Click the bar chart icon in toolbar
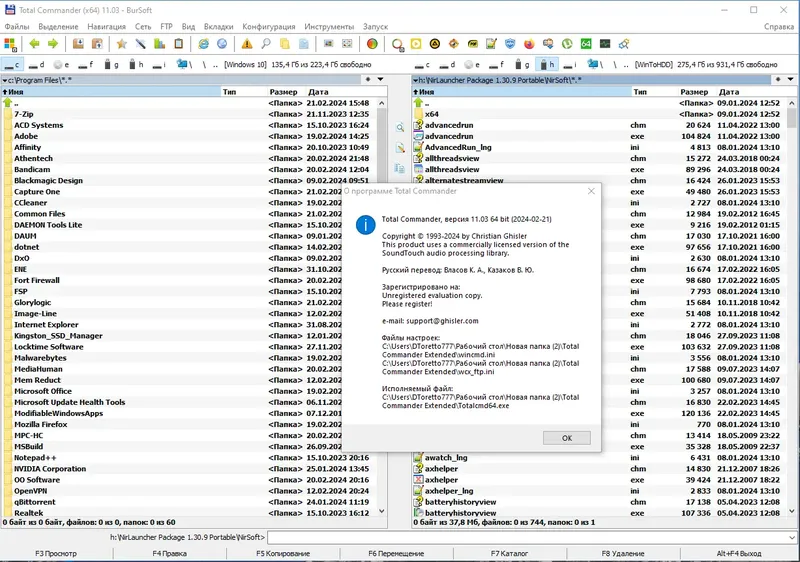The width and height of the screenshot is (800, 562). [160, 44]
